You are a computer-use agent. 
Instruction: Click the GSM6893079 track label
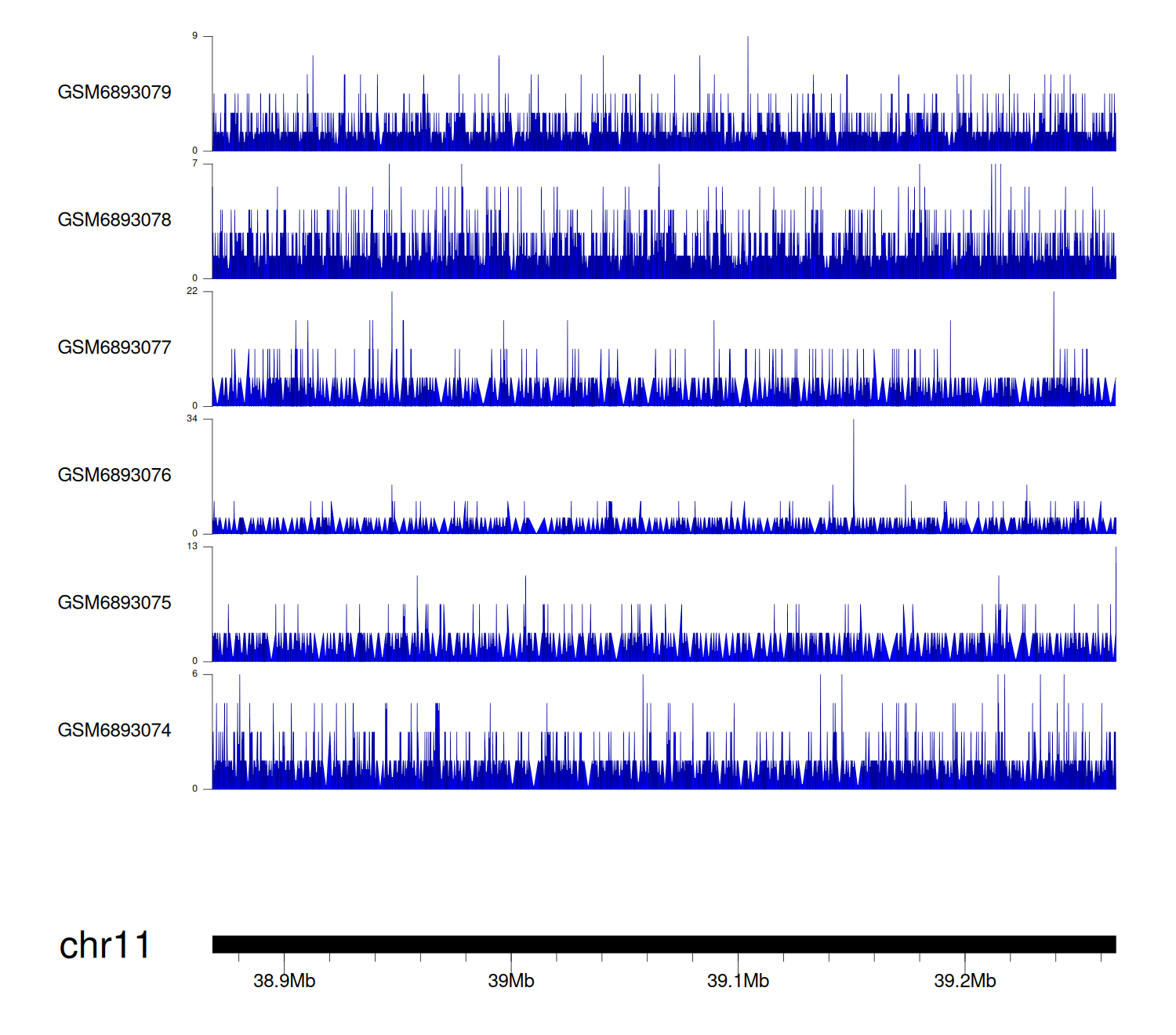pos(114,93)
